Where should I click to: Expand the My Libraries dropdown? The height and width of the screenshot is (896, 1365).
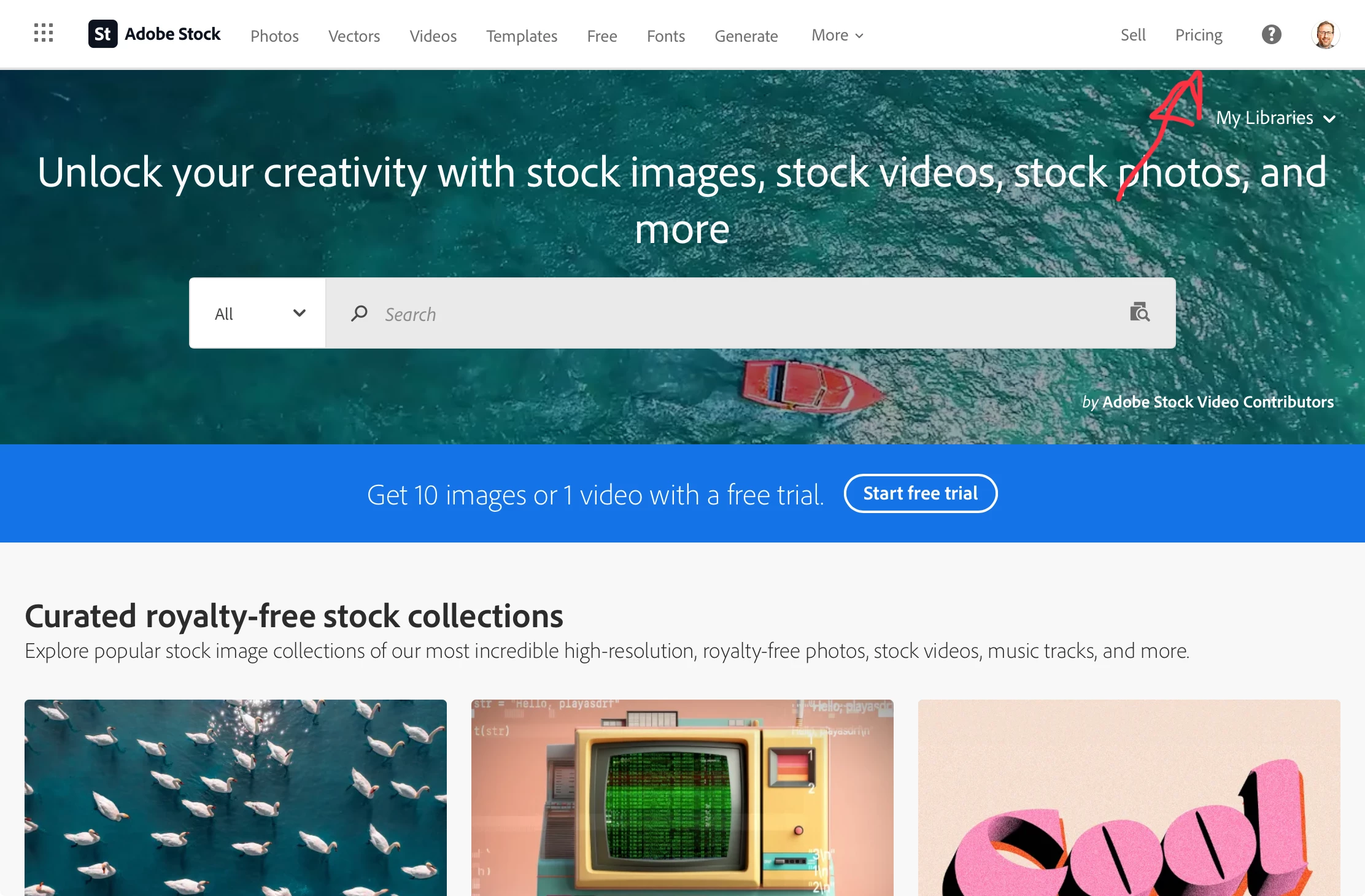[x=1275, y=118]
